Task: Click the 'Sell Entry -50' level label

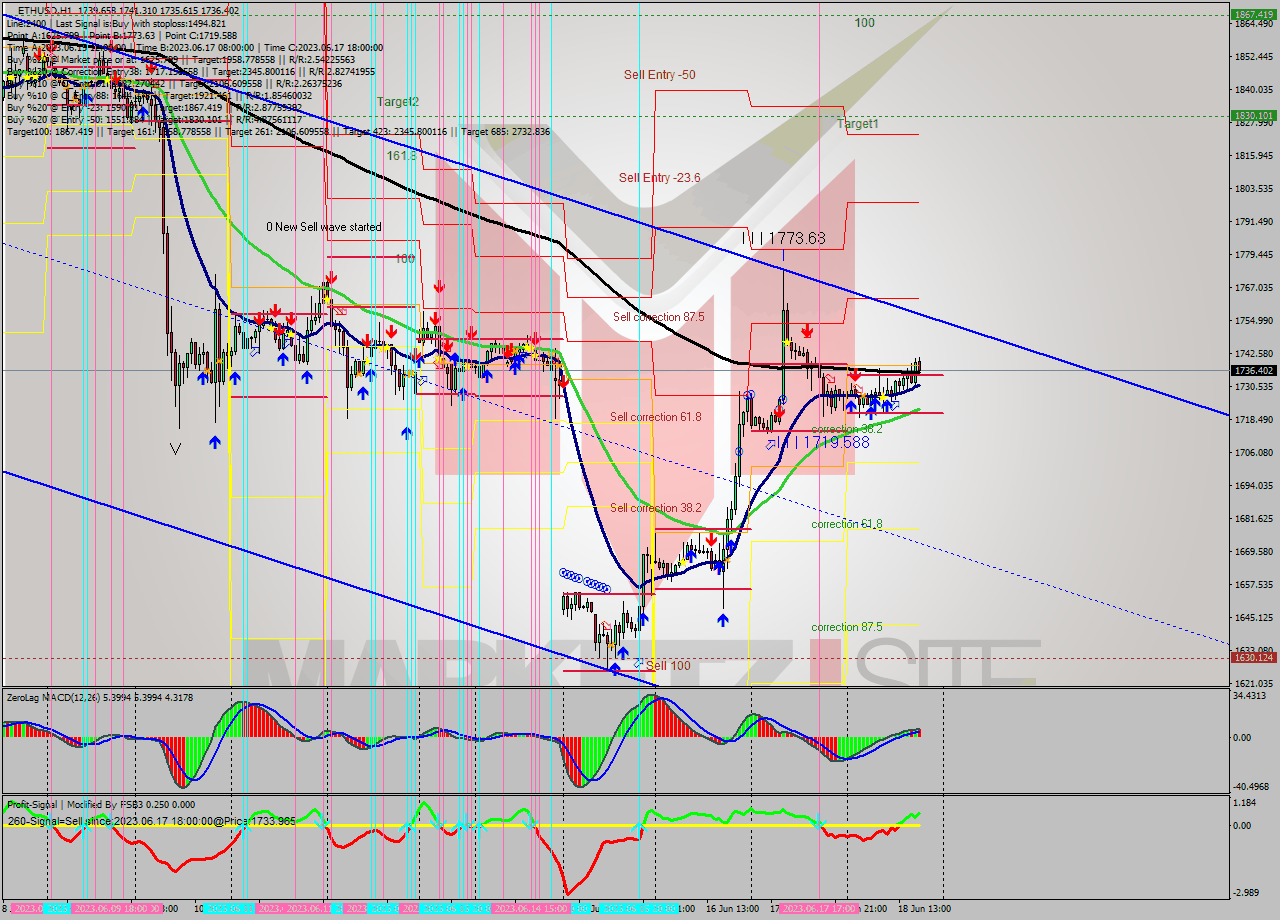Action: pyautogui.click(x=659, y=75)
